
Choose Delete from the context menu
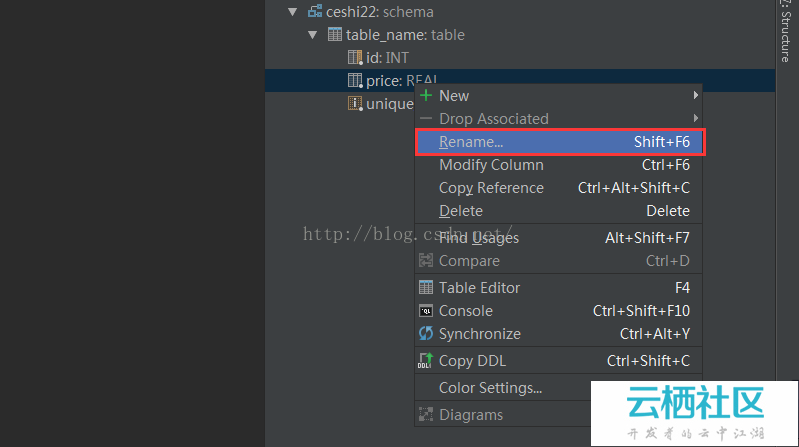click(x=558, y=211)
